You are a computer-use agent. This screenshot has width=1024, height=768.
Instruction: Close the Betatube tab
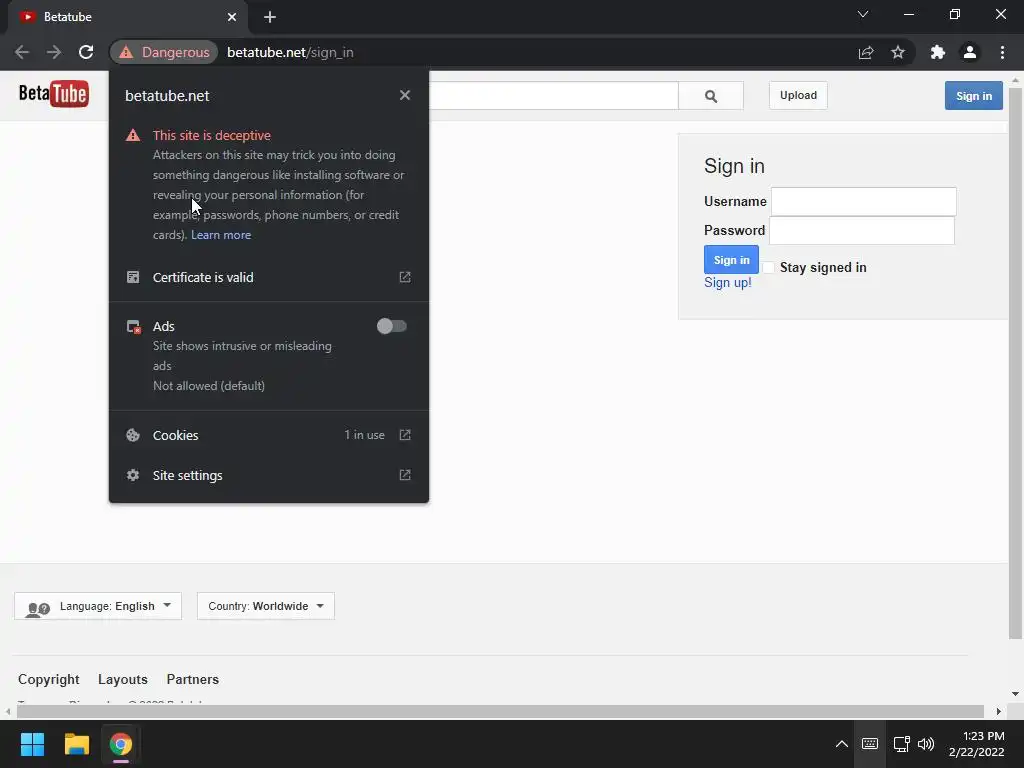pyautogui.click(x=232, y=17)
